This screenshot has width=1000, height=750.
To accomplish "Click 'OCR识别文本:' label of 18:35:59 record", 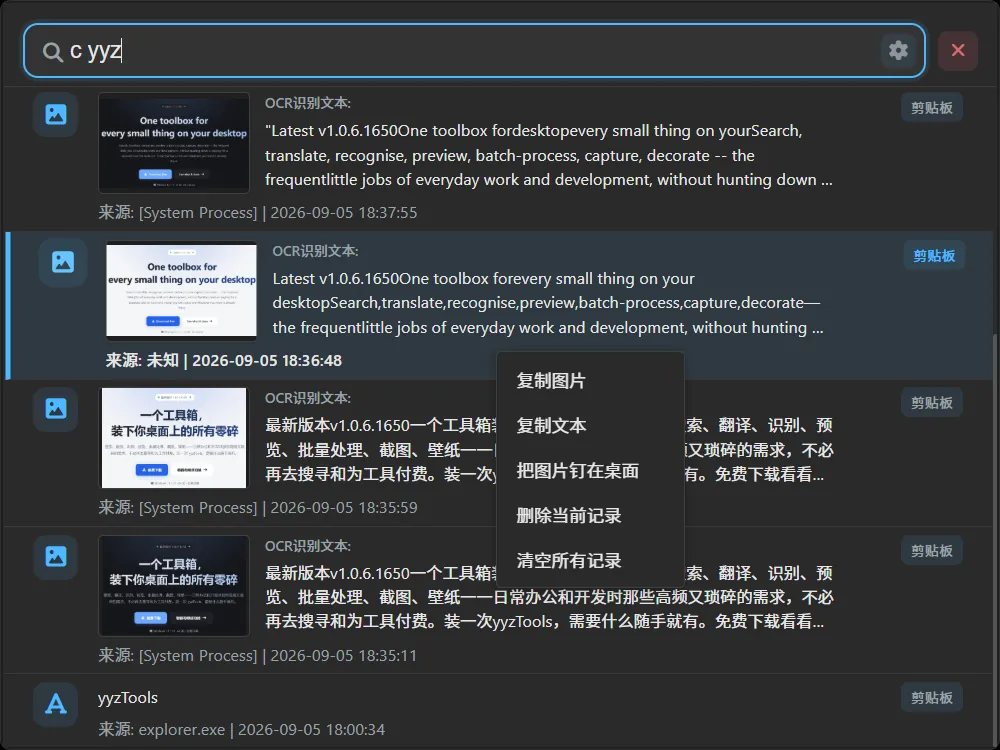I will (x=307, y=398).
